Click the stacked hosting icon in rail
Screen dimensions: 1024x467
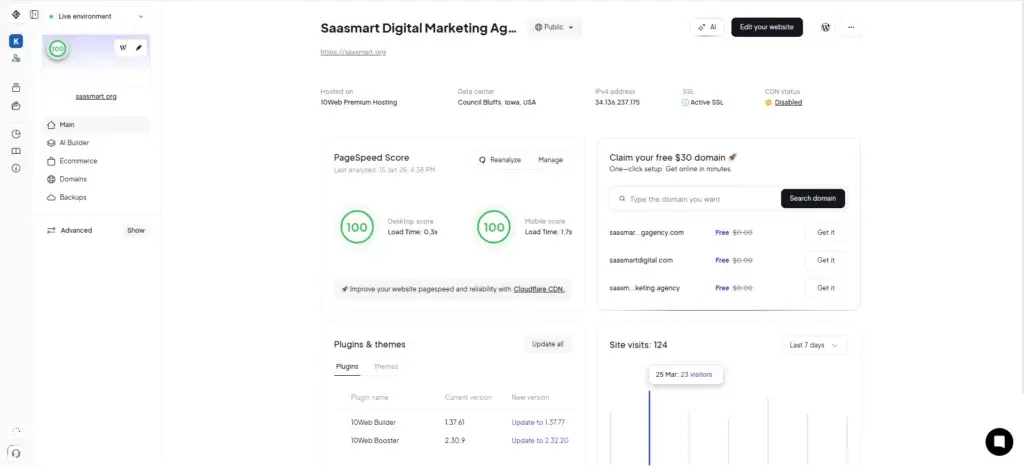[16, 88]
